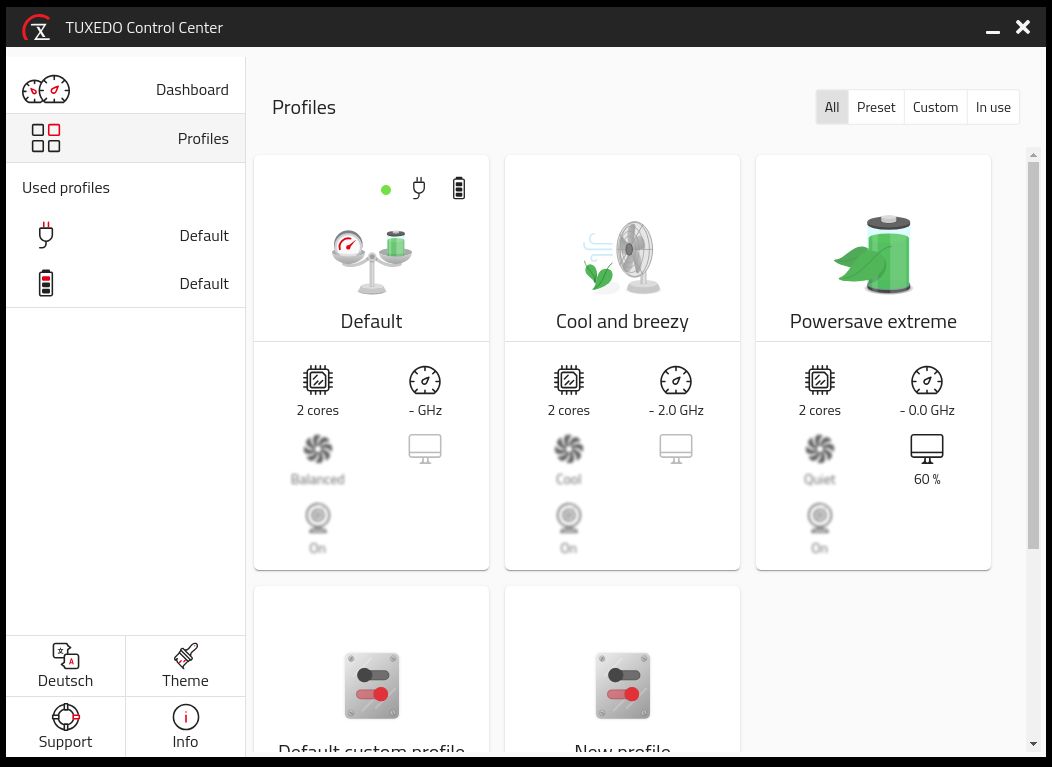Open the Theme settings
The width and height of the screenshot is (1052, 767).
click(x=185, y=666)
